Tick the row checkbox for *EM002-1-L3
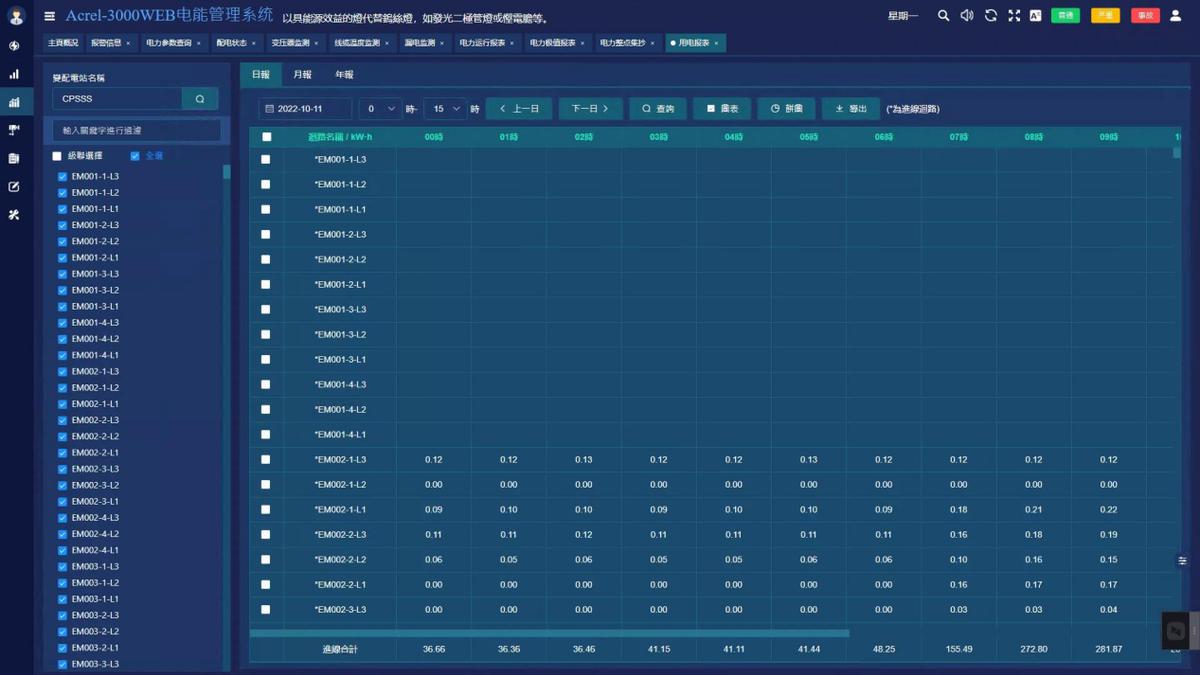1200x675 pixels. pyautogui.click(x=266, y=460)
